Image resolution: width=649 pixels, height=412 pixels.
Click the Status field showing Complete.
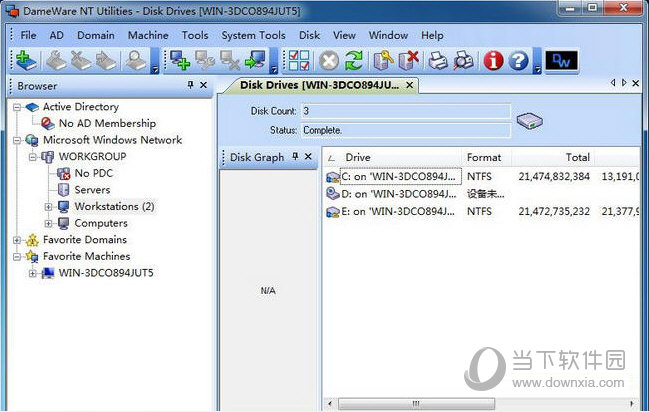click(406, 130)
